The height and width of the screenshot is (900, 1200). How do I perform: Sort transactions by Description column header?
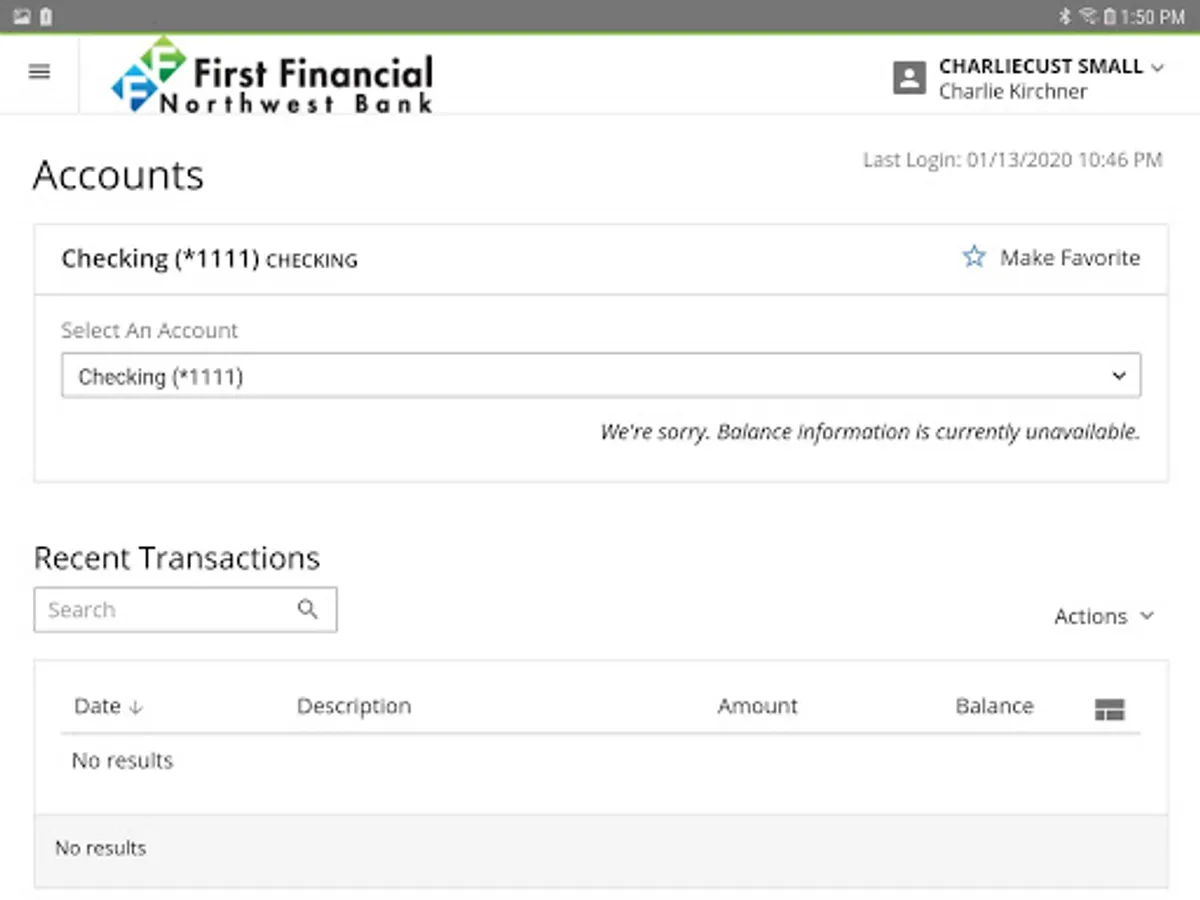(354, 706)
